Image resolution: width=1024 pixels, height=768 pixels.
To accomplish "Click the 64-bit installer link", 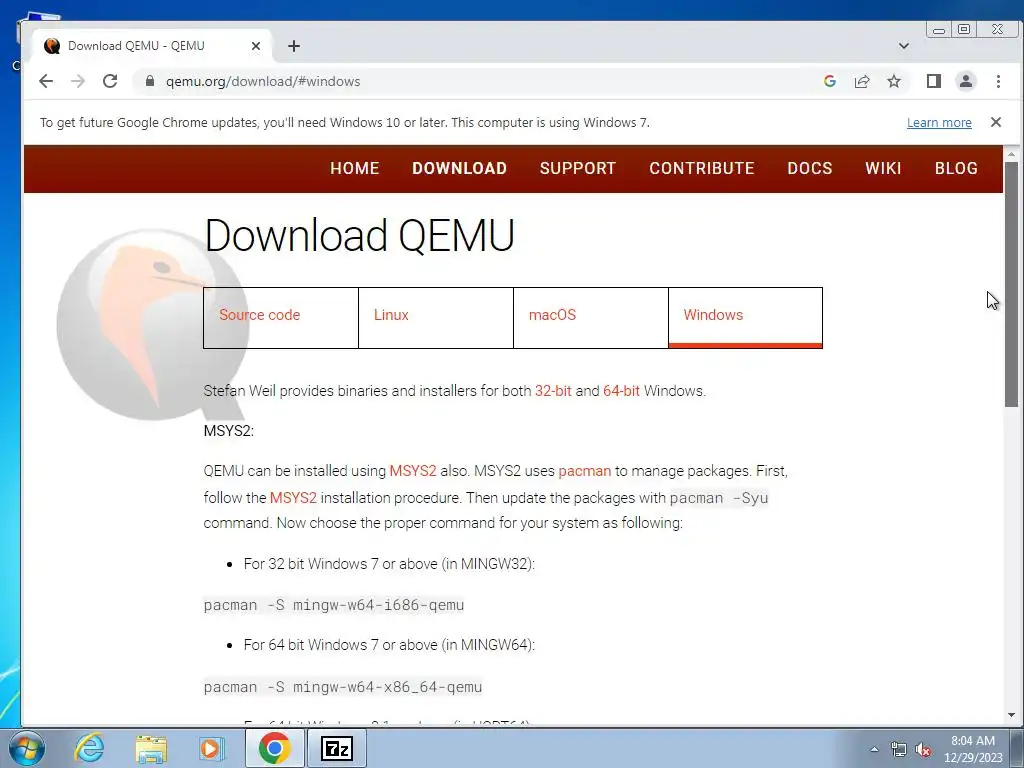I will point(621,391).
